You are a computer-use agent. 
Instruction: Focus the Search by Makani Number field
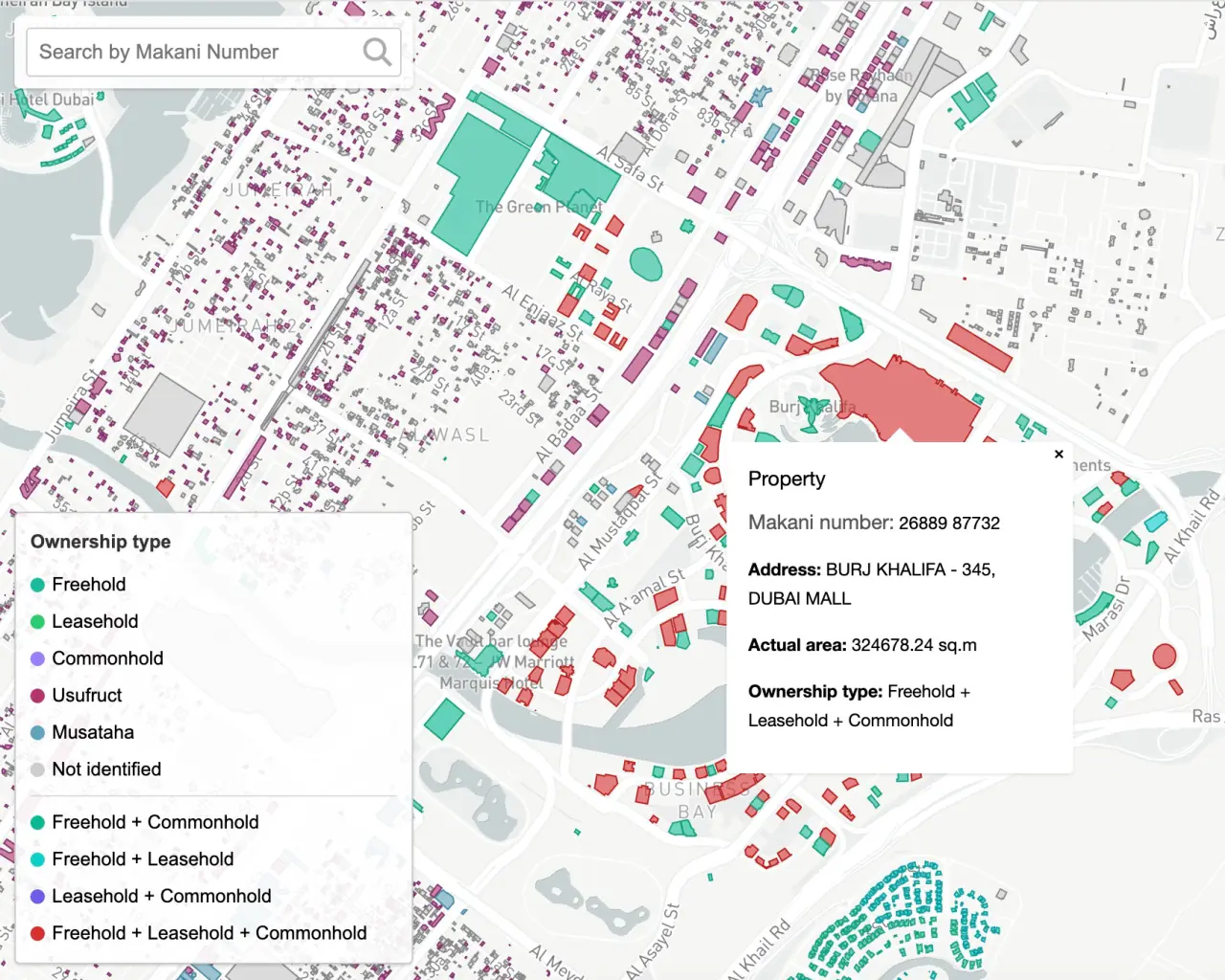(213, 52)
